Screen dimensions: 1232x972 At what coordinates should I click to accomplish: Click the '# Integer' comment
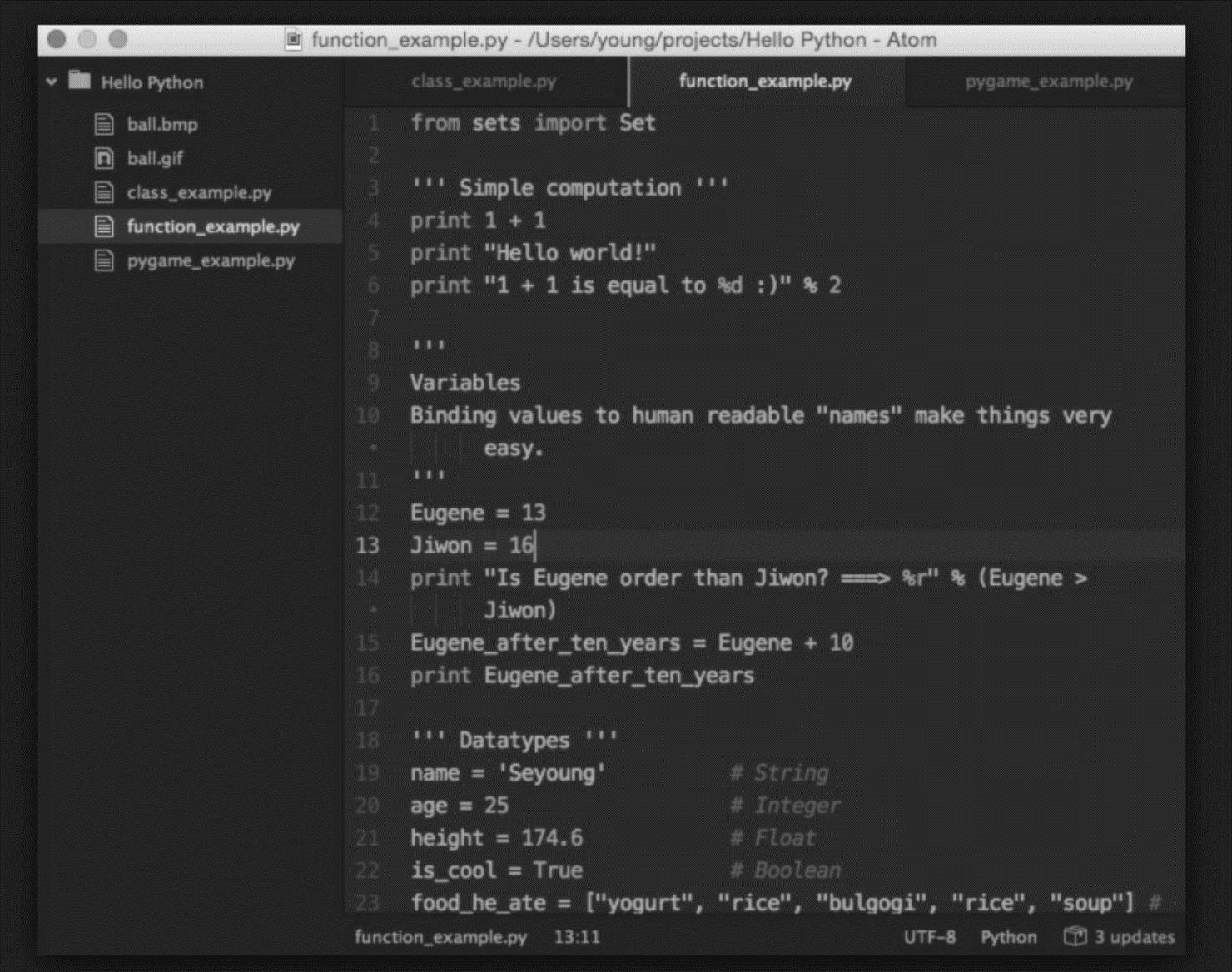[x=785, y=806]
